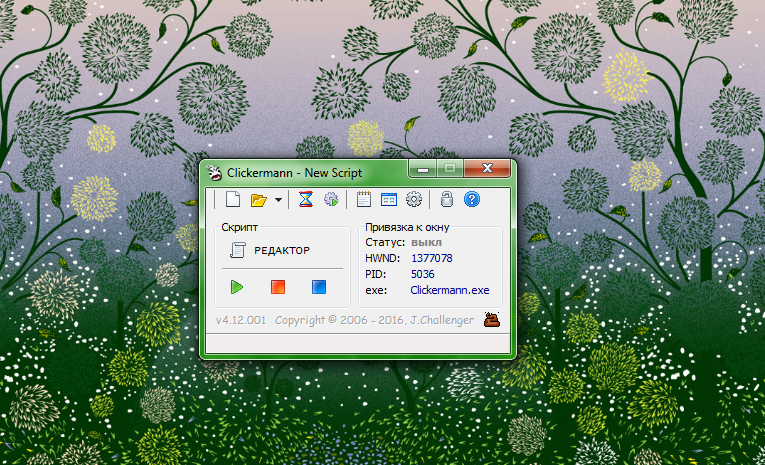The height and width of the screenshot is (465, 765).
Task: Click the Привязка к окну group label
Action: [x=407, y=227]
